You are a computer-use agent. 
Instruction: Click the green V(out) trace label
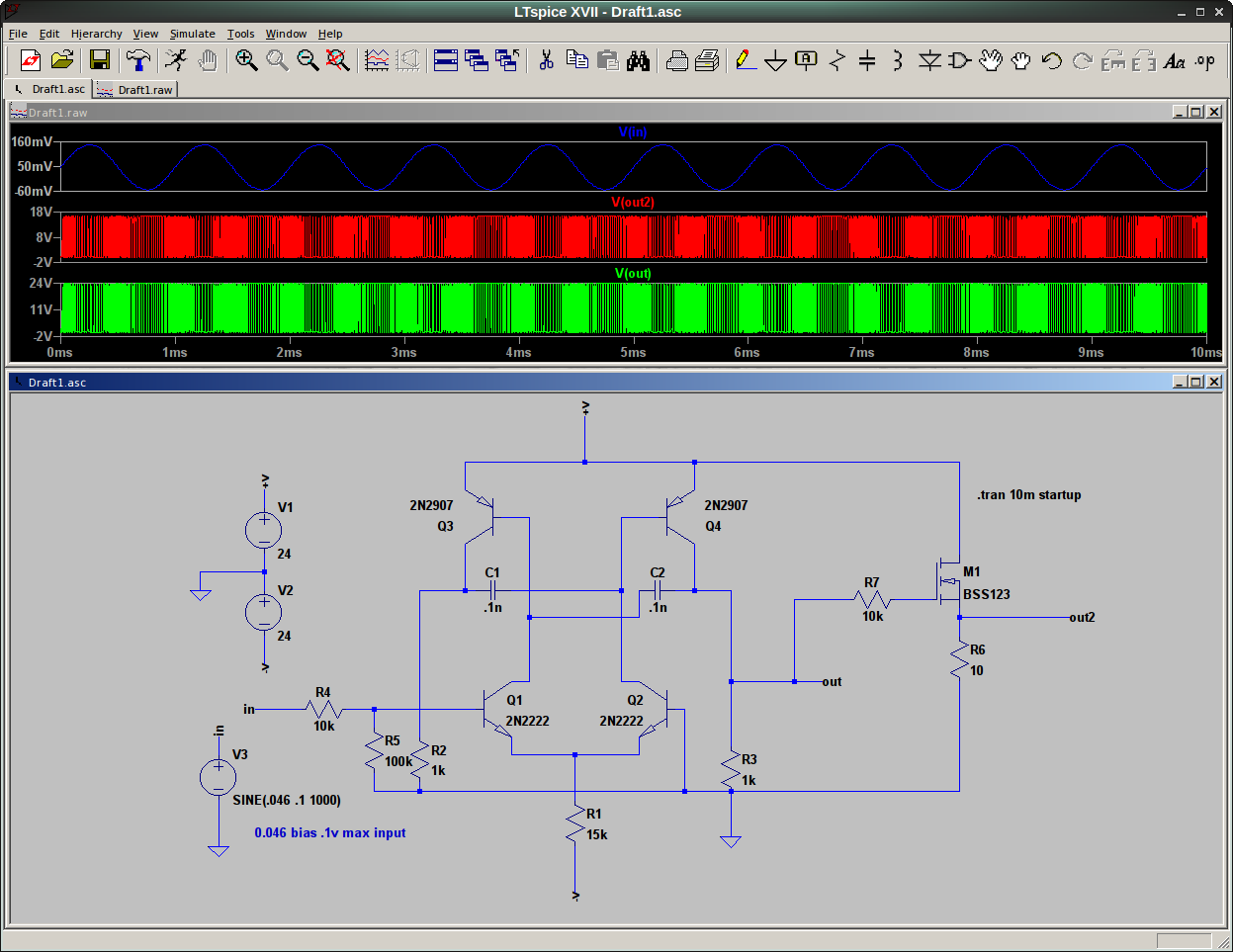click(633, 273)
